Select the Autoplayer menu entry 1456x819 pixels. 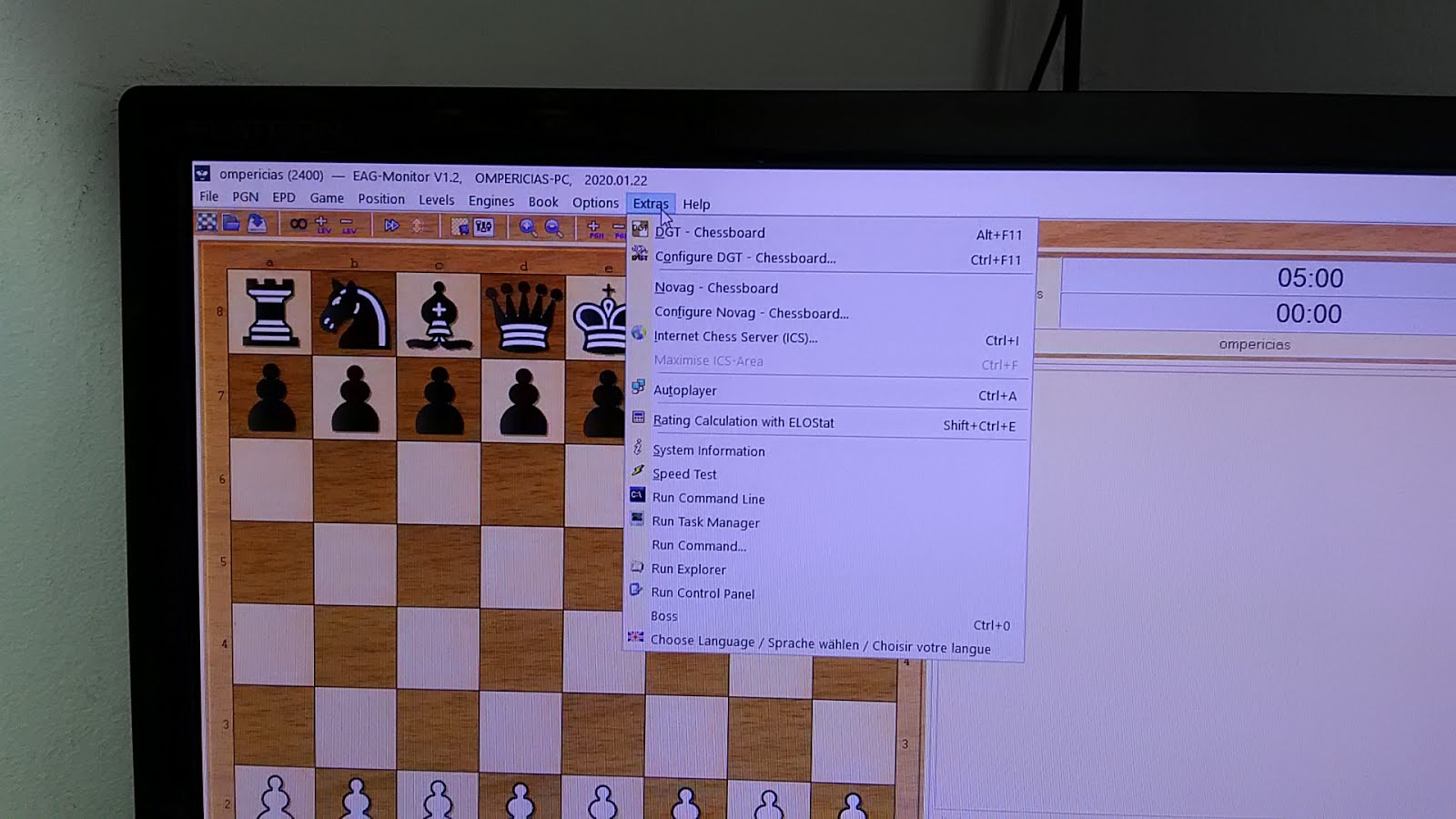click(826, 391)
